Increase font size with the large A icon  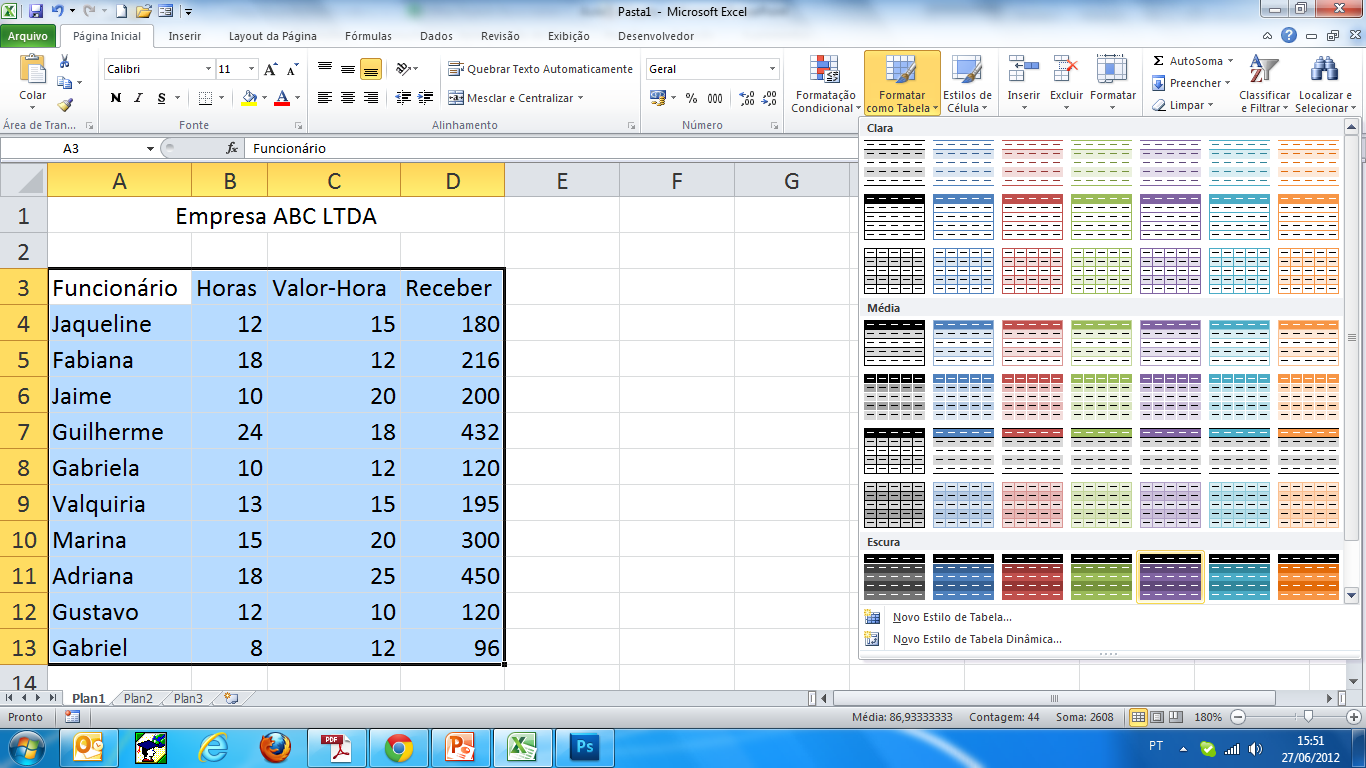click(271, 69)
